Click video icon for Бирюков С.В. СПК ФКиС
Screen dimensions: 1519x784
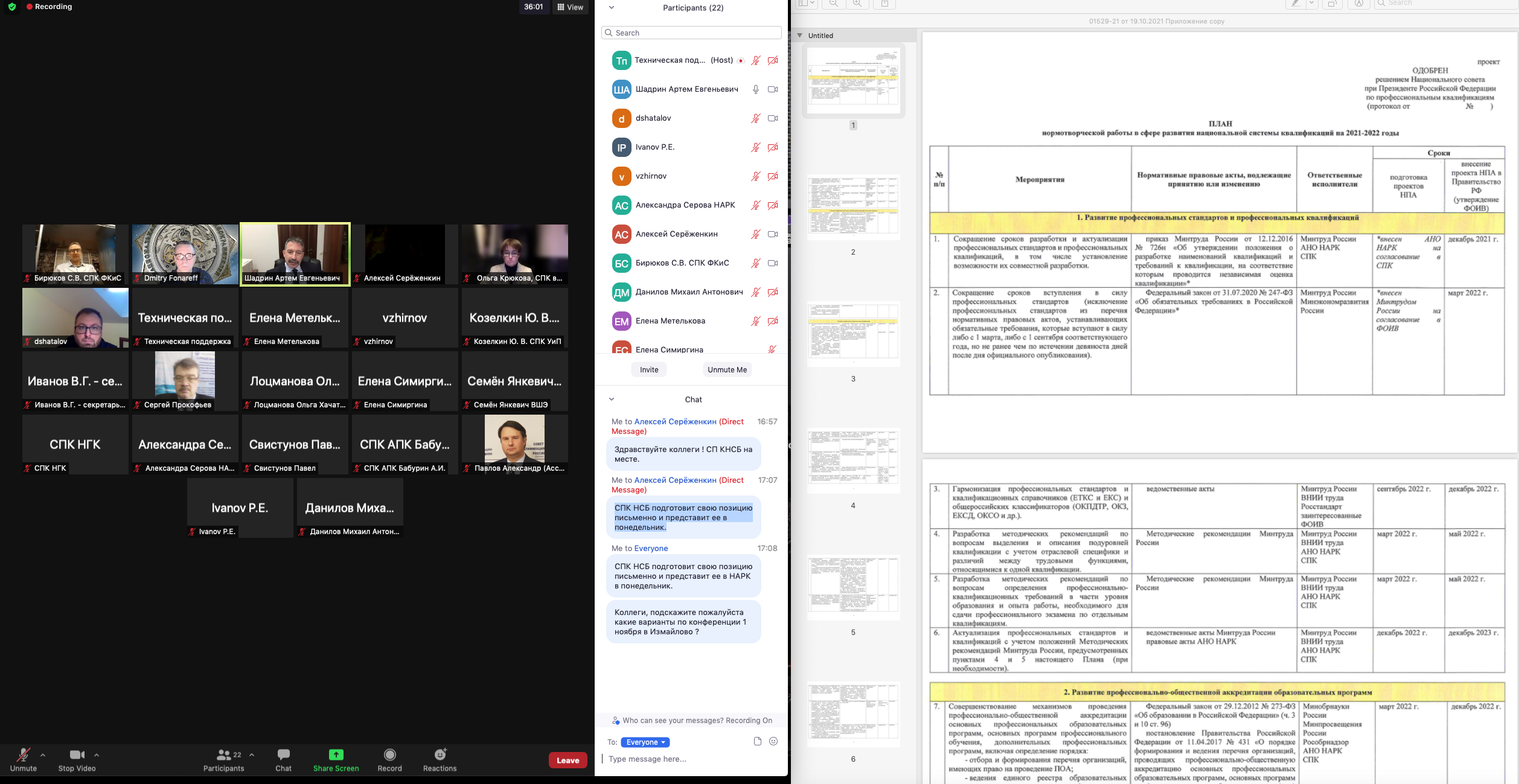tap(773, 263)
